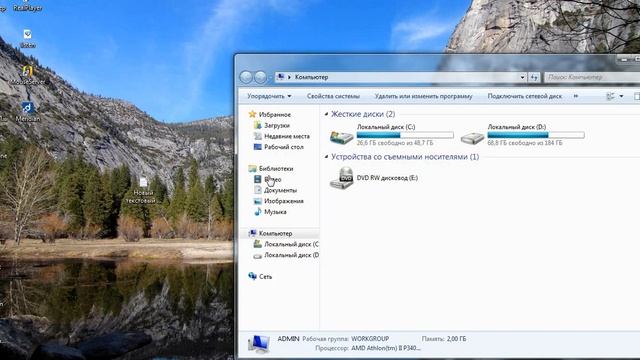The width and height of the screenshot is (640, 360).
Task: Select Локальный диск (D:) in navigation tree
Action: point(286,255)
